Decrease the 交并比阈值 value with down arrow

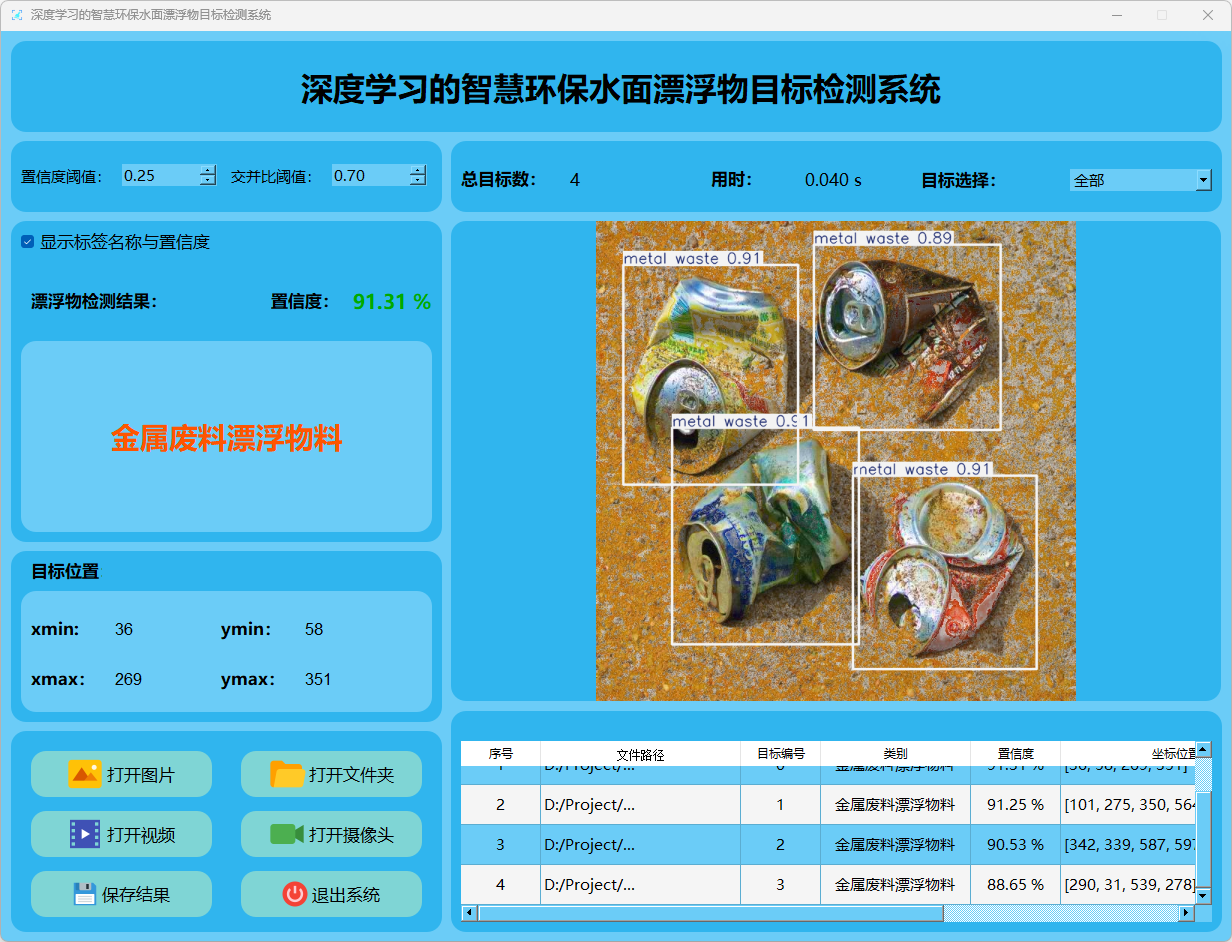click(417, 181)
